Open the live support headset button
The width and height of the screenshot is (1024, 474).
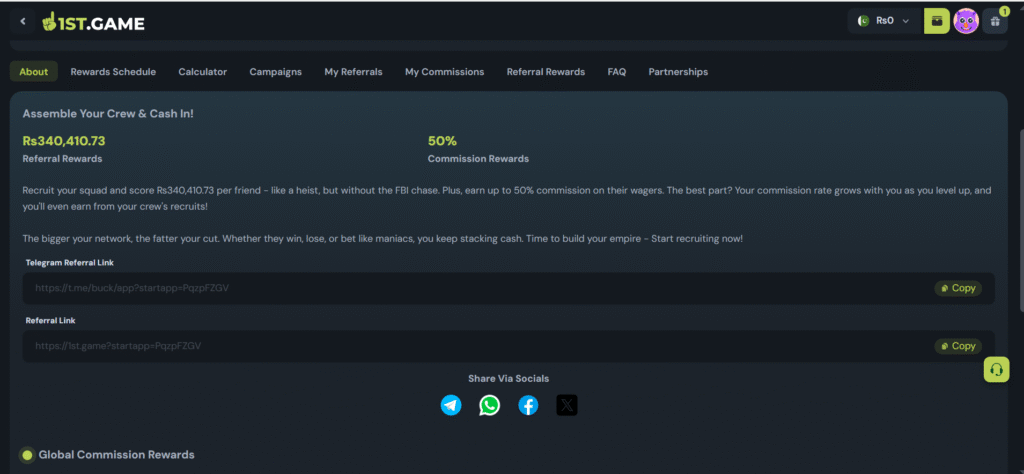[x=995, y=369]
